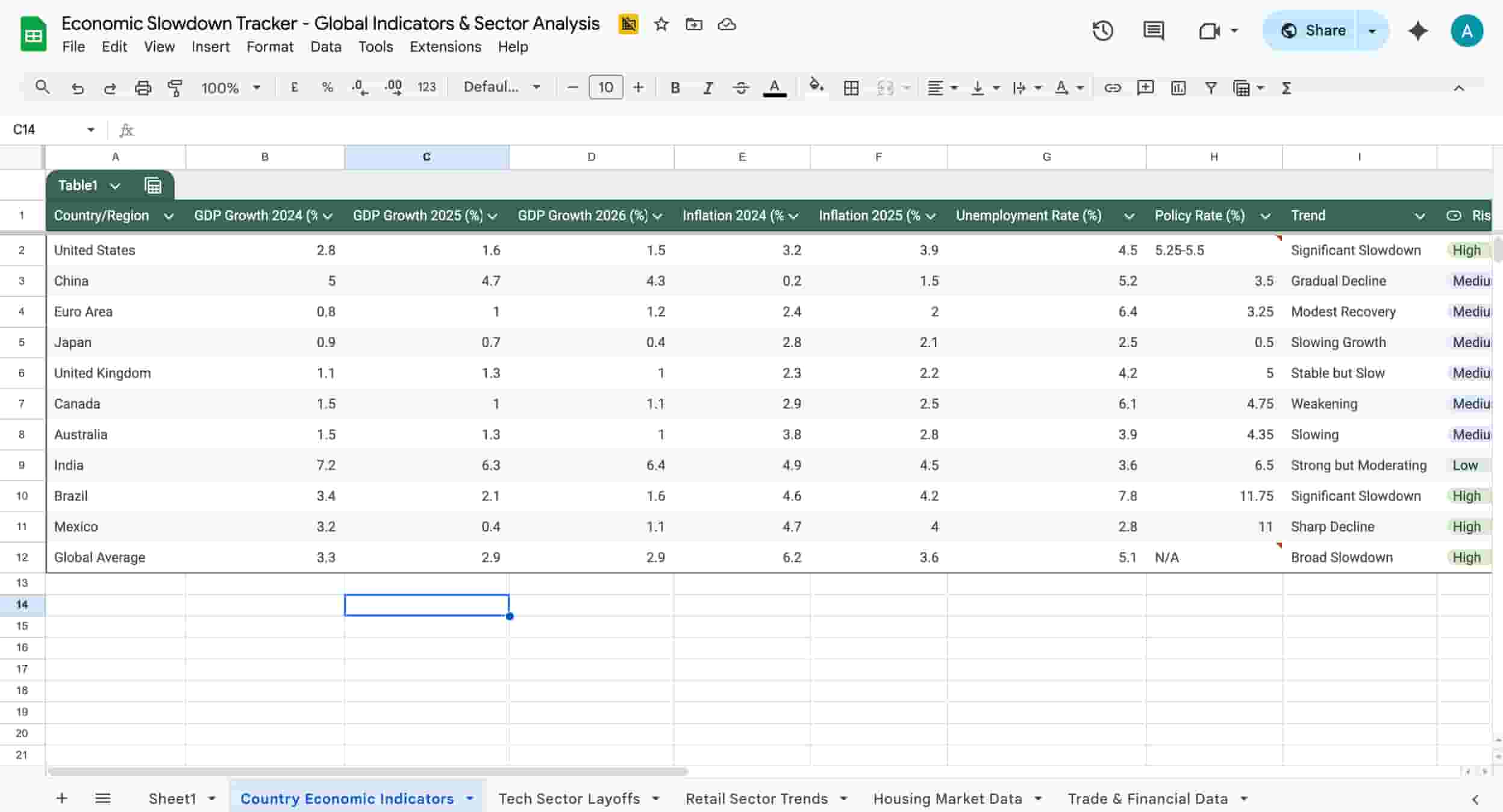Viewport: 1503px width, 812px height.
Task: Switch to Housing Market Data tab
Action: click(948, 799)
